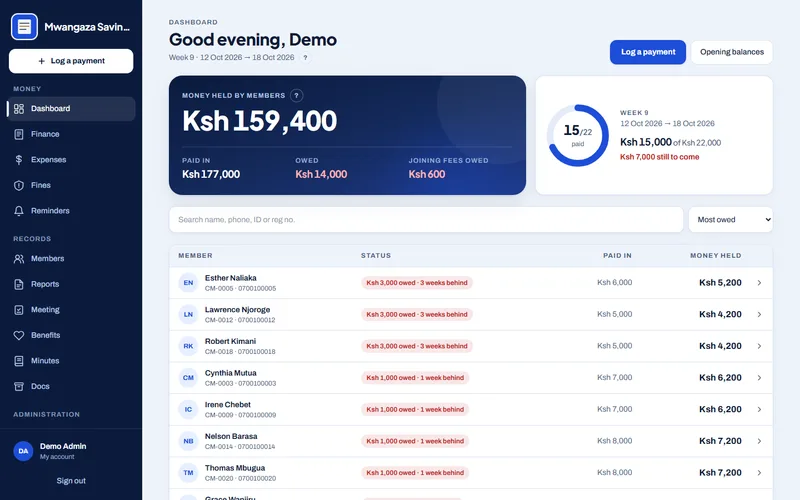Click the Fines shield icon
The width and height of the screenshot is (800, 500).
[19, 185]
